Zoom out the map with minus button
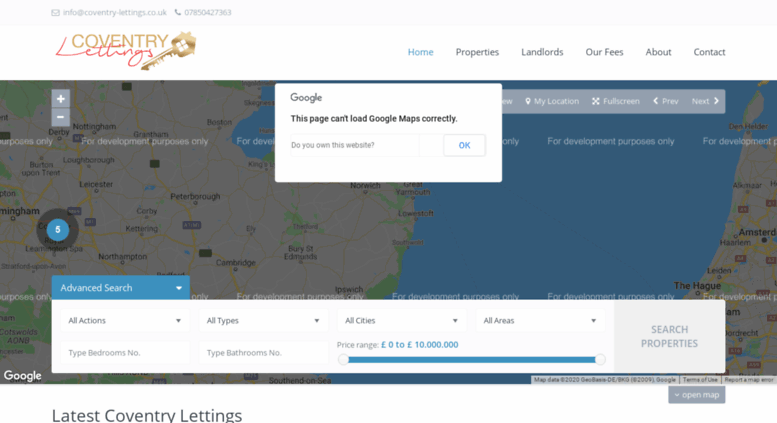 click(x=60, y=117)
